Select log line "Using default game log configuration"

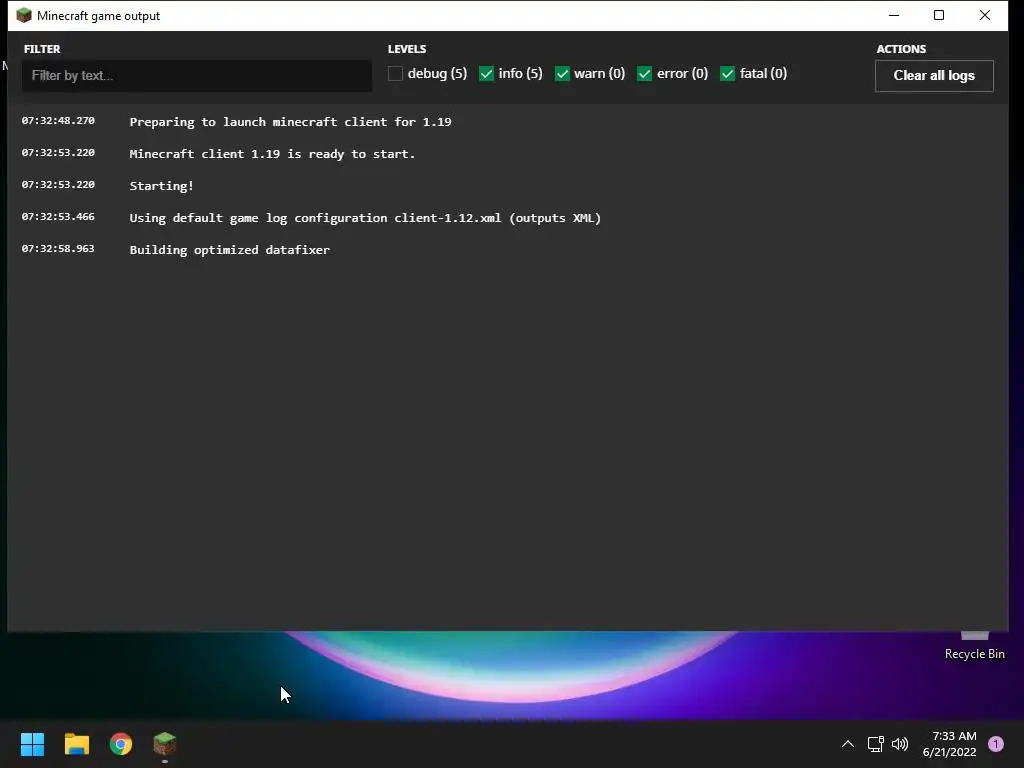(x=365, y=218)
